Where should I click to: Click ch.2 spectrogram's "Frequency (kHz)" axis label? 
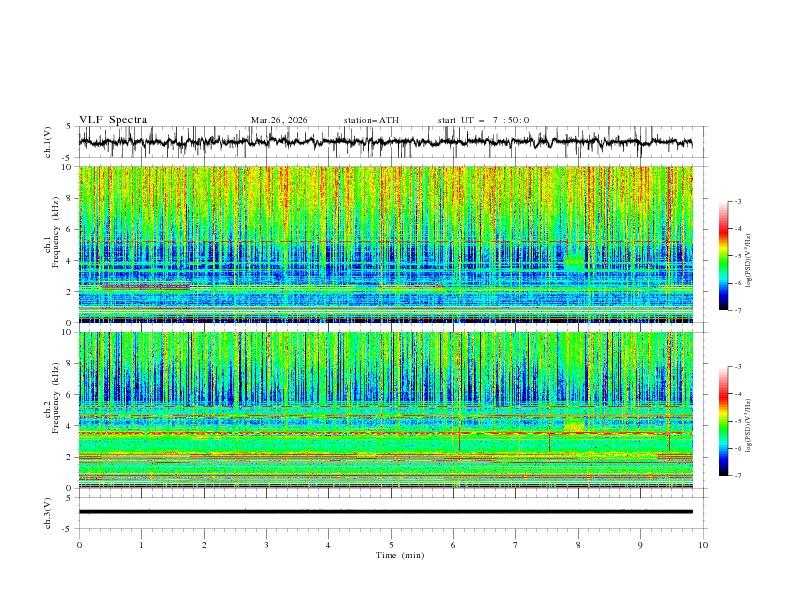point(56,398)
